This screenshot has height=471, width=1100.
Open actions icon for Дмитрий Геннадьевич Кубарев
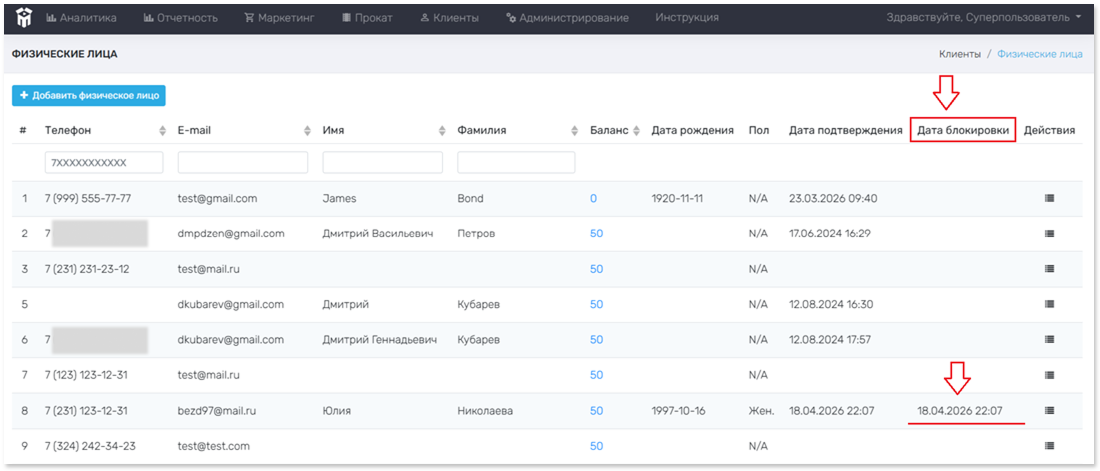[1049, 340]
